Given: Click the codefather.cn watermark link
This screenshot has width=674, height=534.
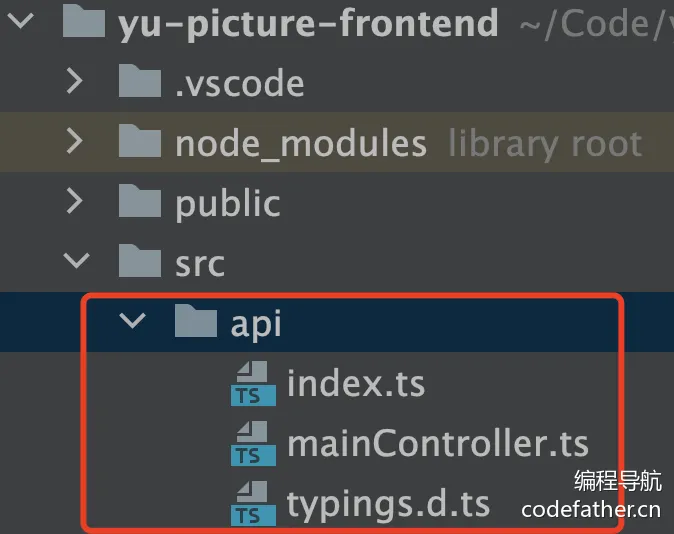Looking at the screenshot, I should pos(591,510).
